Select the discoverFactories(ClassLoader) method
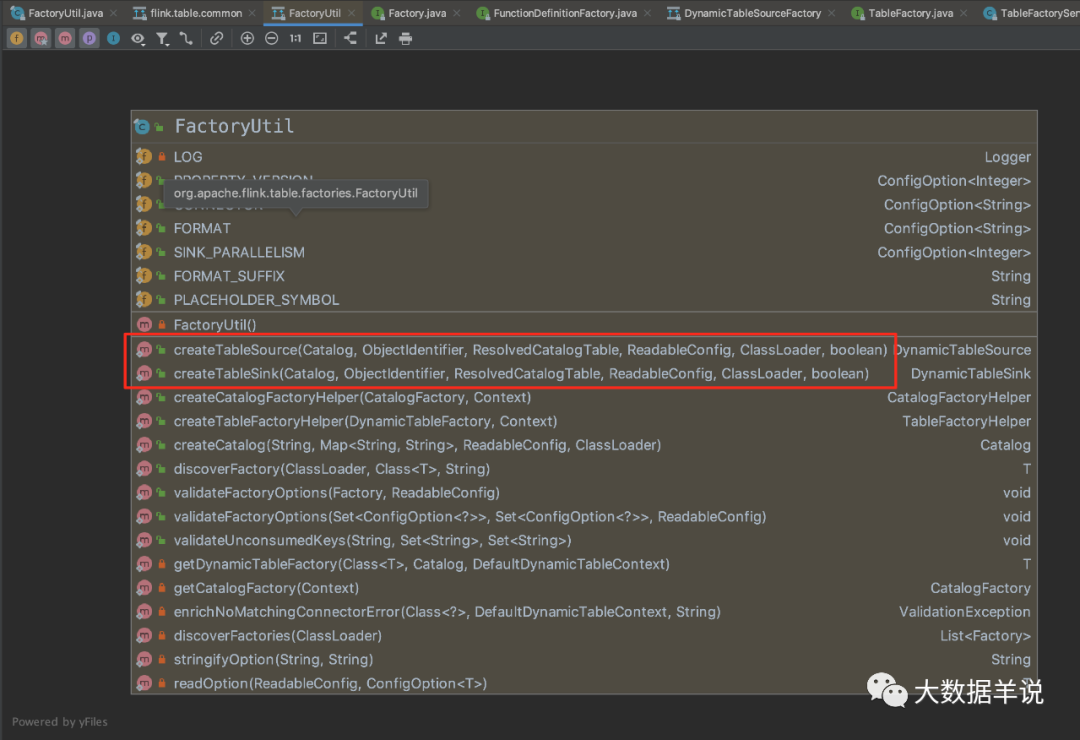1080x740 pixels. (x=584, y=636)
